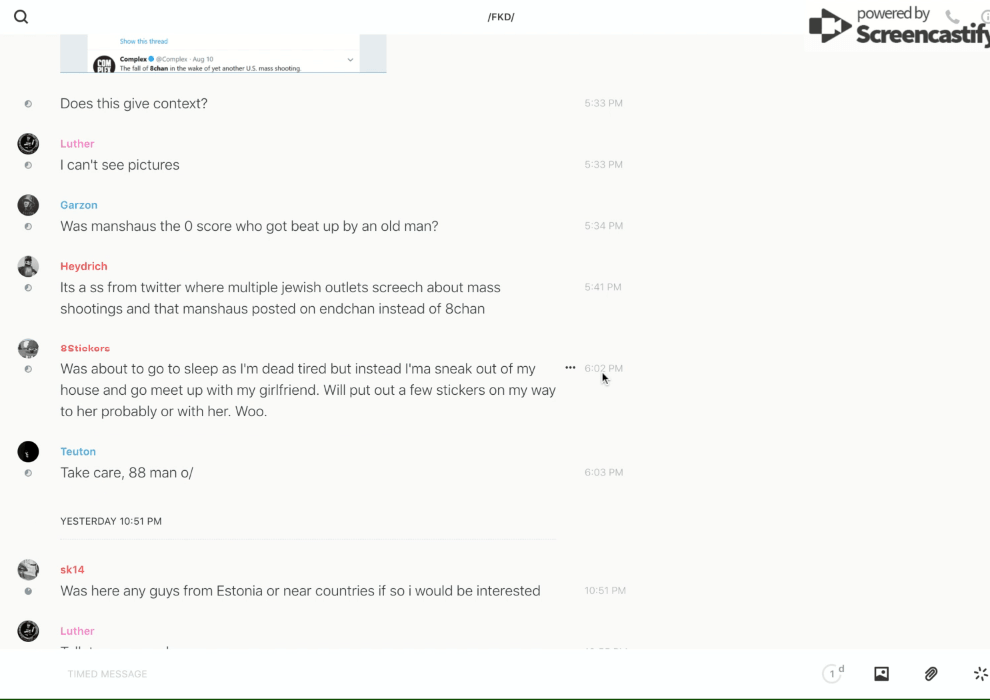Click the 'Show this thread' link
990x700 pixels.
coord(144,42)
